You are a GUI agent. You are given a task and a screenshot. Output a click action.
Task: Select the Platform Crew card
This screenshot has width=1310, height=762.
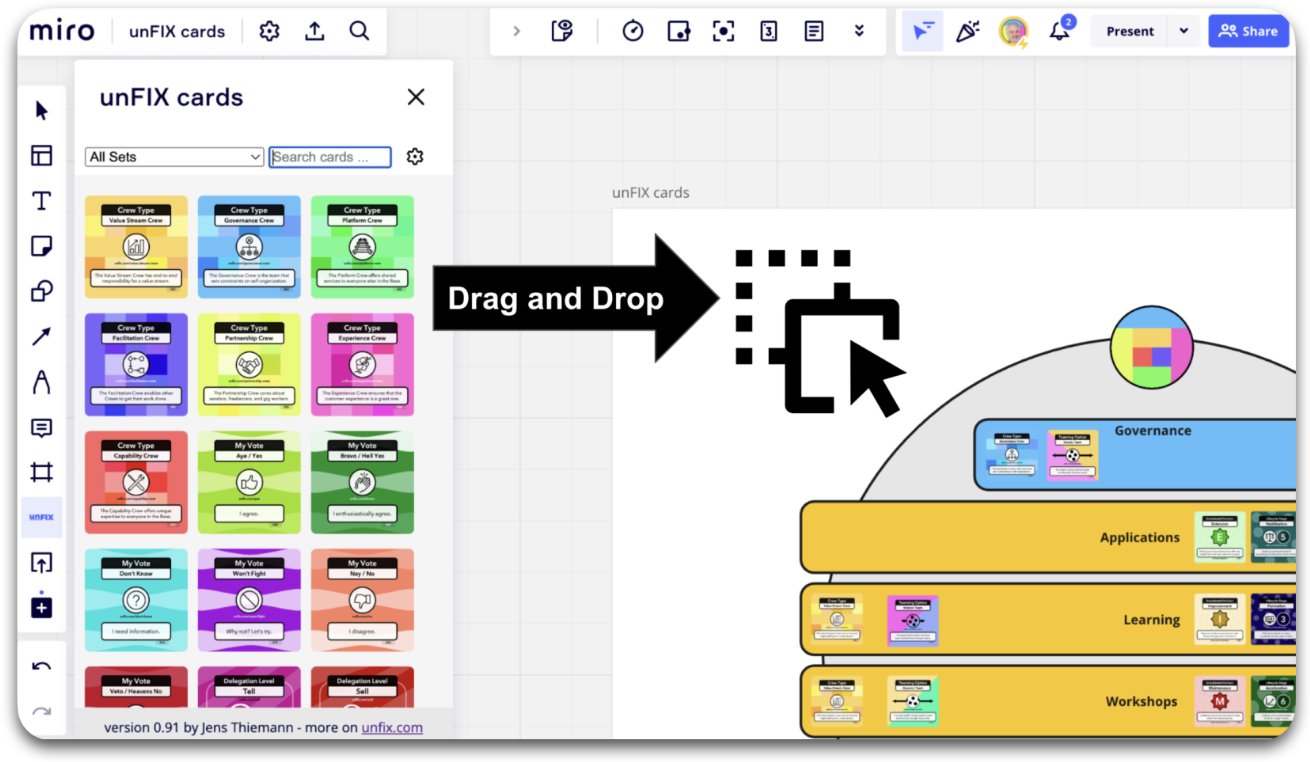pyautogui.click(x=362, y=247)
